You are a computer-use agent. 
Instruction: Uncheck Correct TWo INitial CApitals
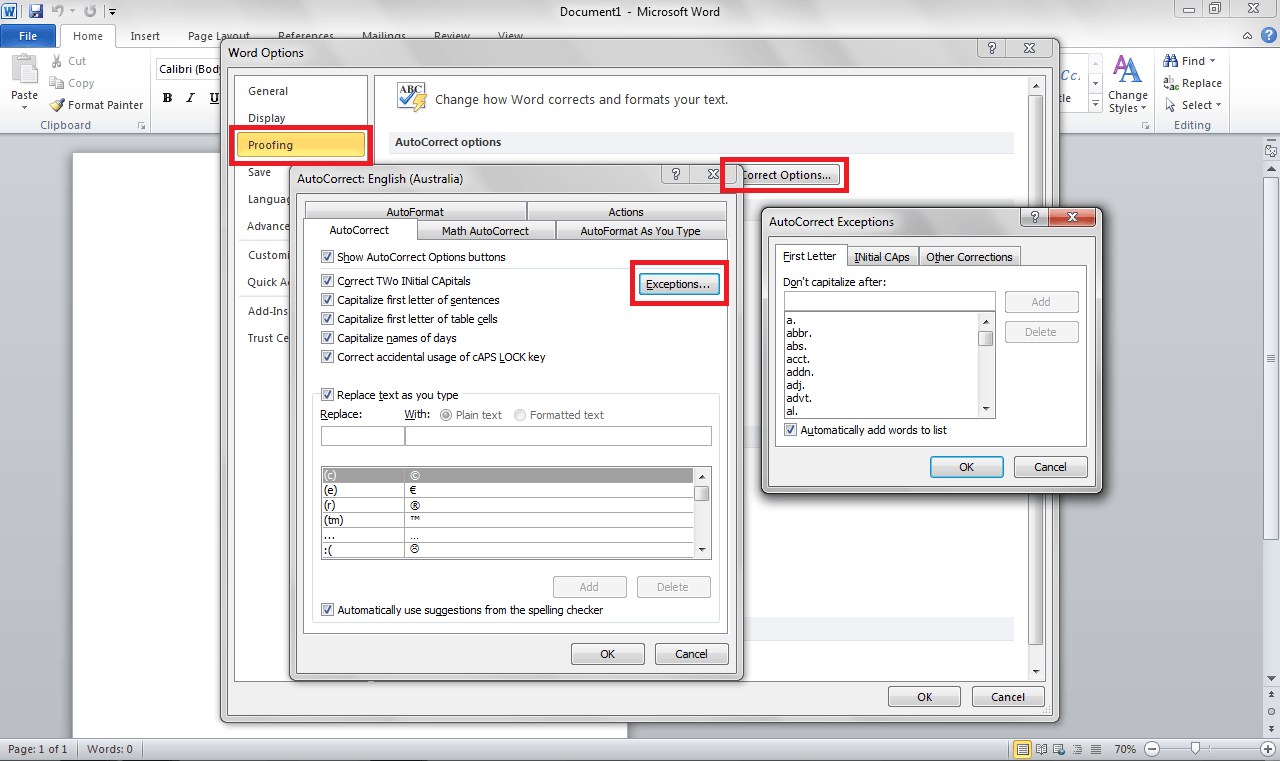tap(328, 281)
